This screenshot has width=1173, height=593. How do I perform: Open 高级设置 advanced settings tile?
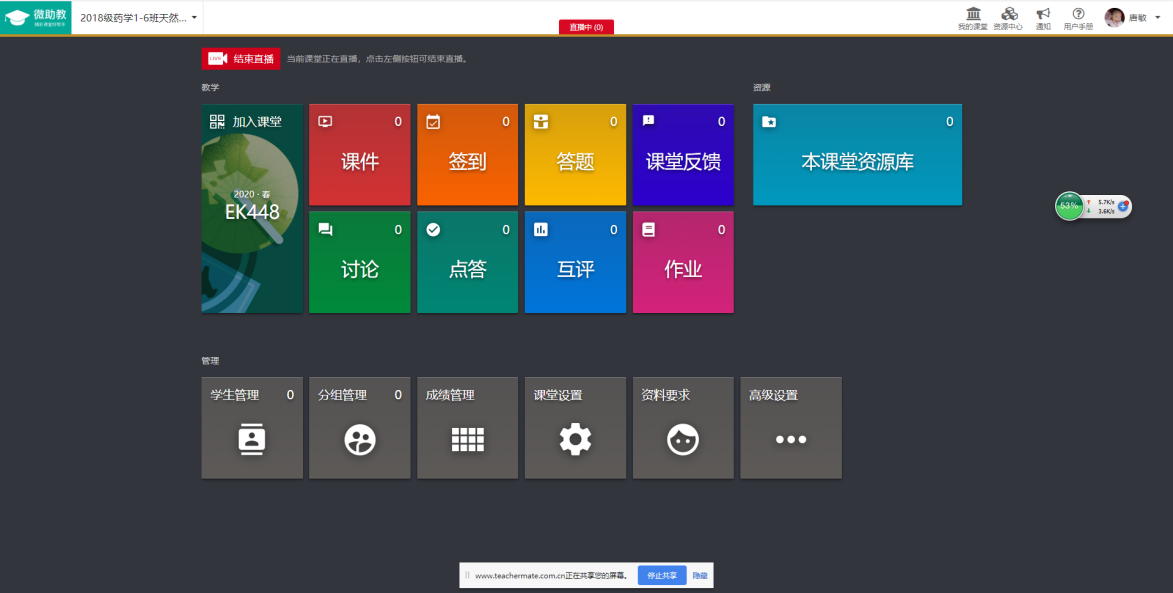[x=790, y=428]
